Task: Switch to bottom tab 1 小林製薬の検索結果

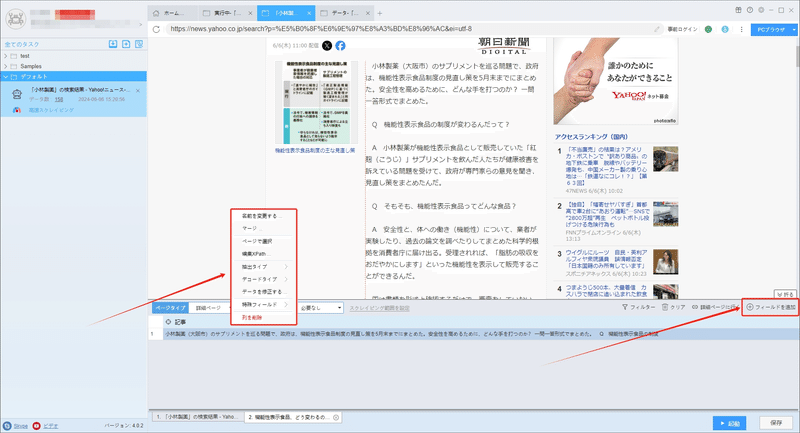Action: tap(197, 417)
